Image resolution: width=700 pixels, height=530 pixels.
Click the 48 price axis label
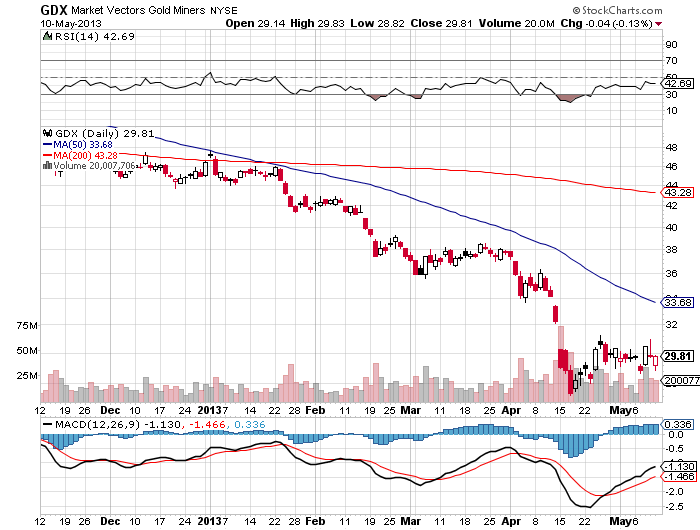[671, 147]
